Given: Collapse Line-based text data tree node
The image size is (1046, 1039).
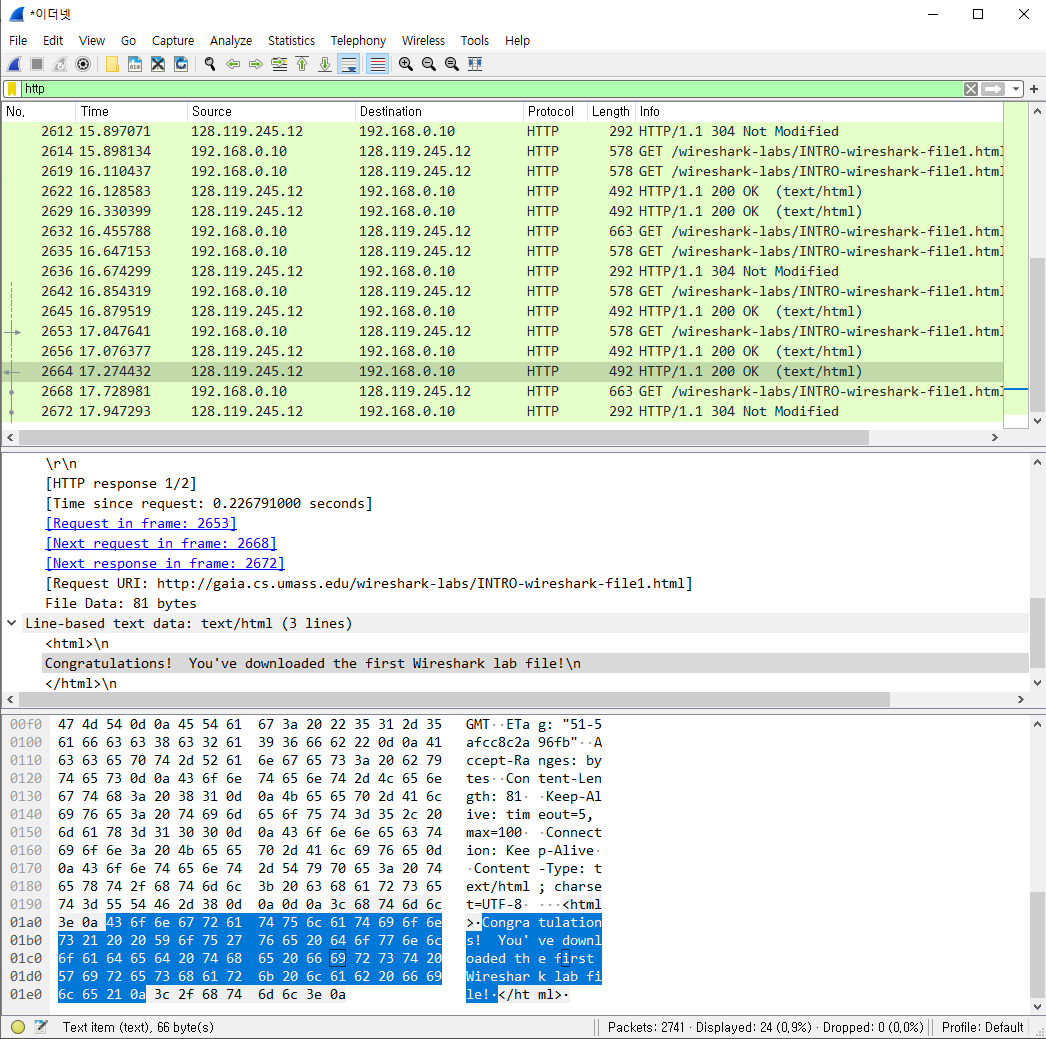Looking at the screenshot, I should click(x=11, y=623).
